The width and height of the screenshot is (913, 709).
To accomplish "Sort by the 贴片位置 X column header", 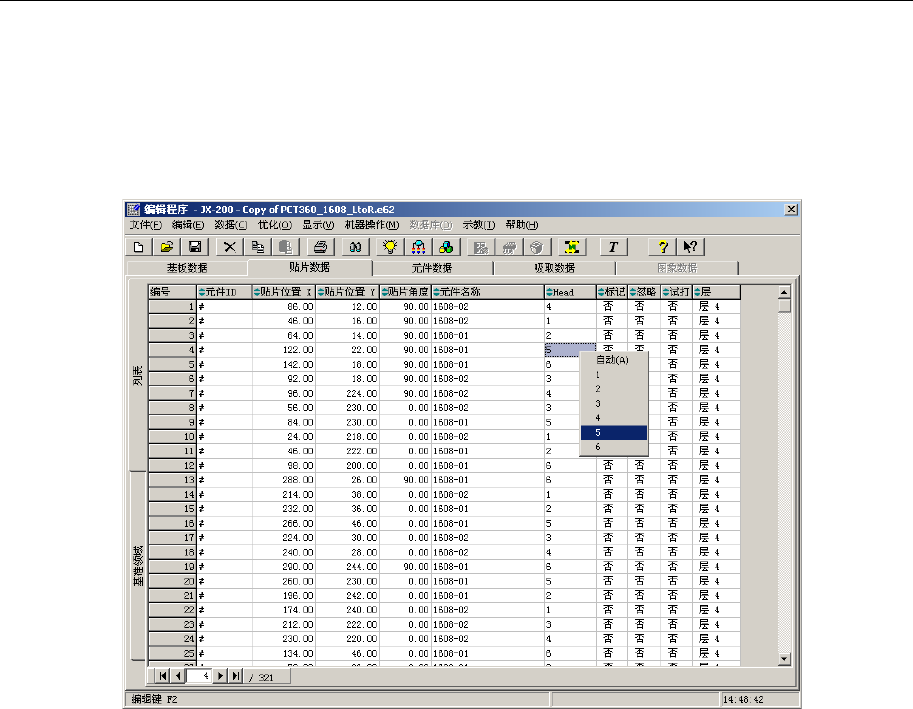I will [x=284, y=292].
